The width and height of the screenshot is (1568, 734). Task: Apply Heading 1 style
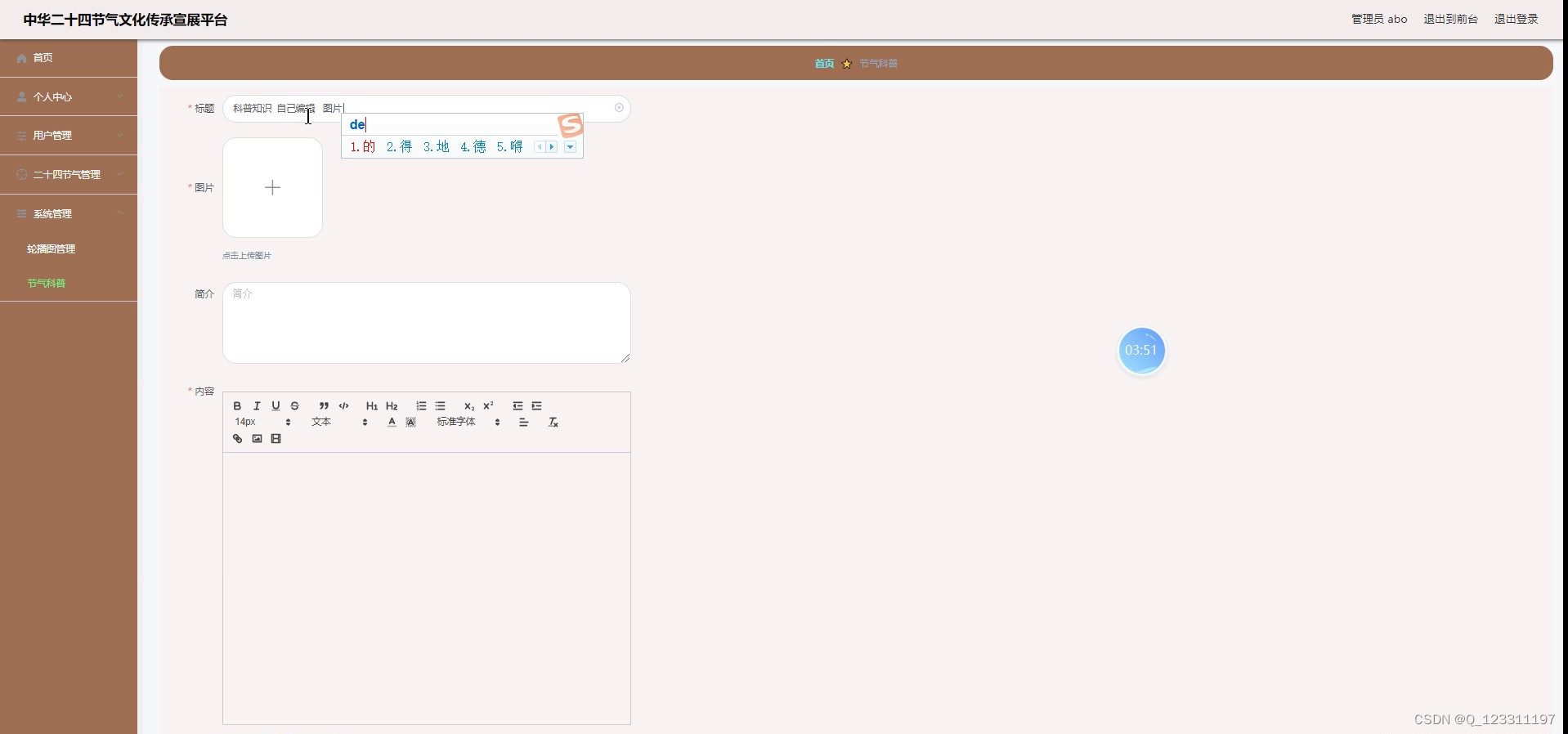372,406
